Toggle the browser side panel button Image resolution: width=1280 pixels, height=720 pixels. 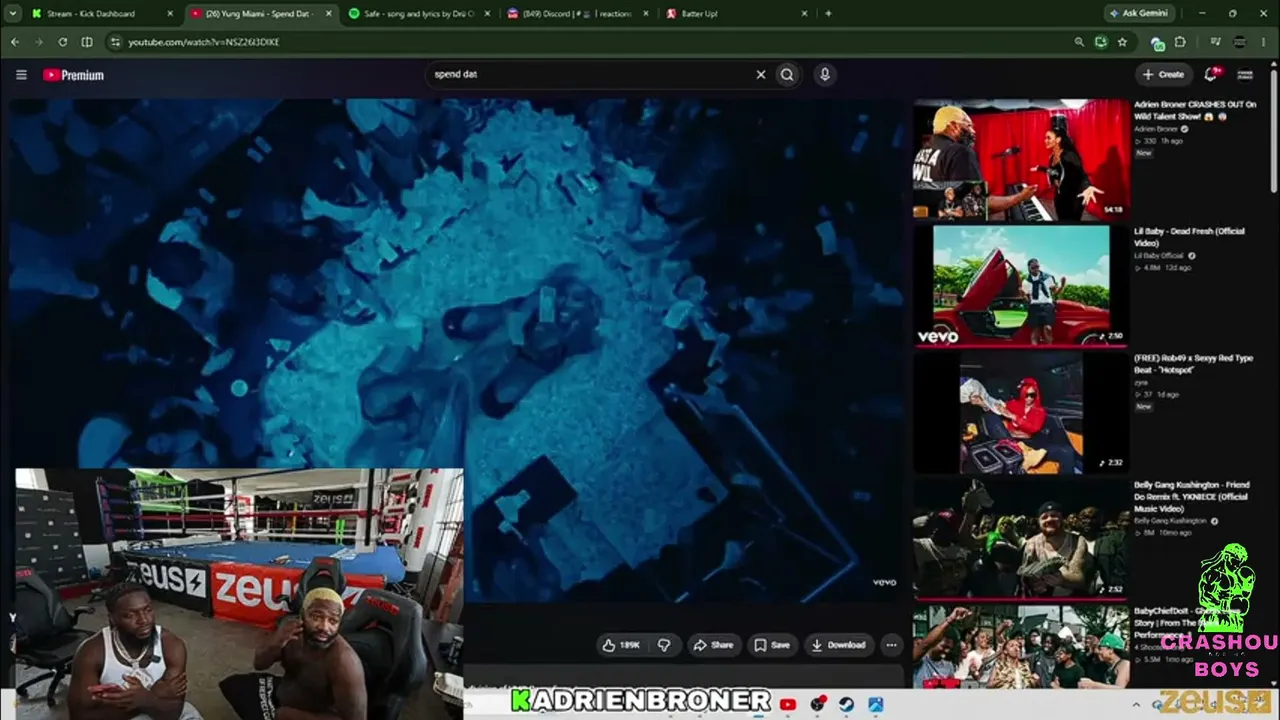(x=87, y=42)
